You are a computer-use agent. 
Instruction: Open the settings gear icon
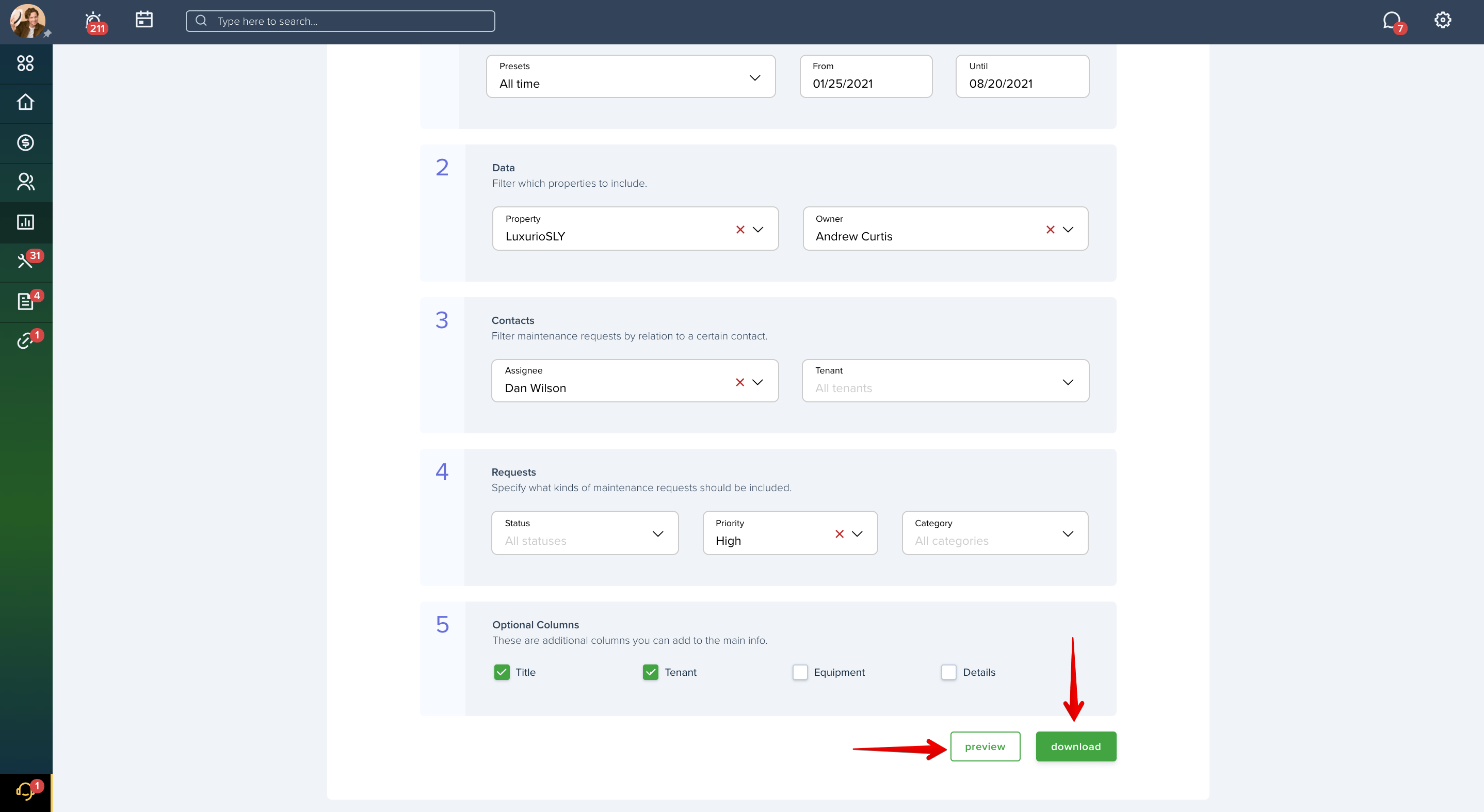pyautogui.click(x=1443, y=20)
